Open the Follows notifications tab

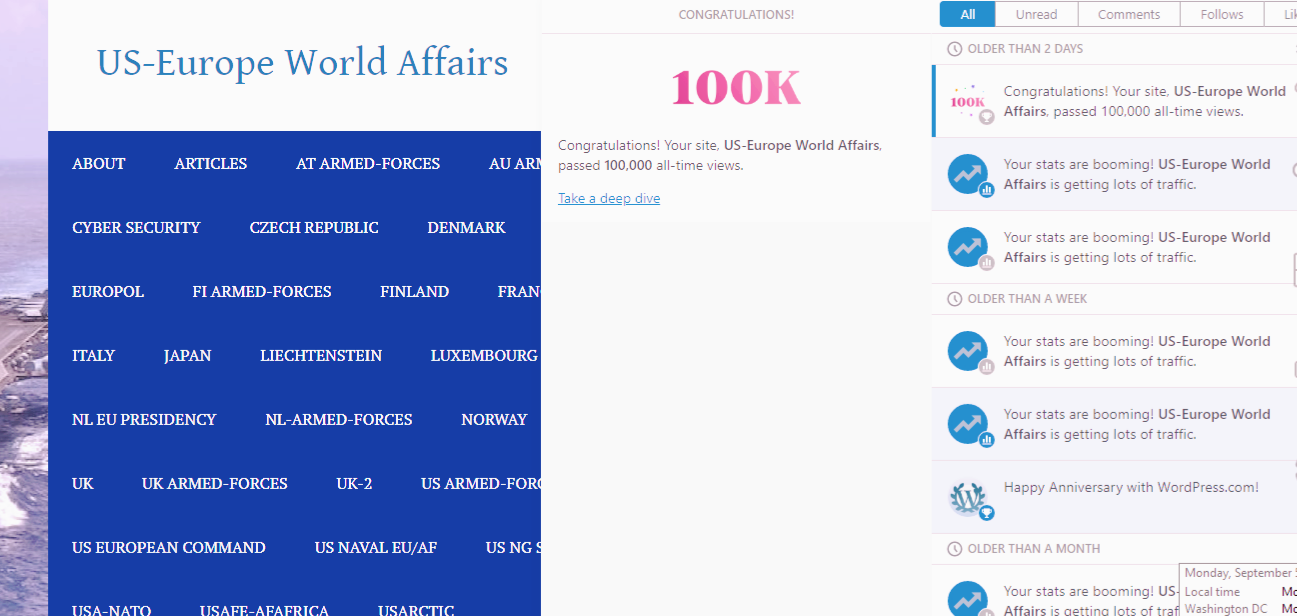1222,14
